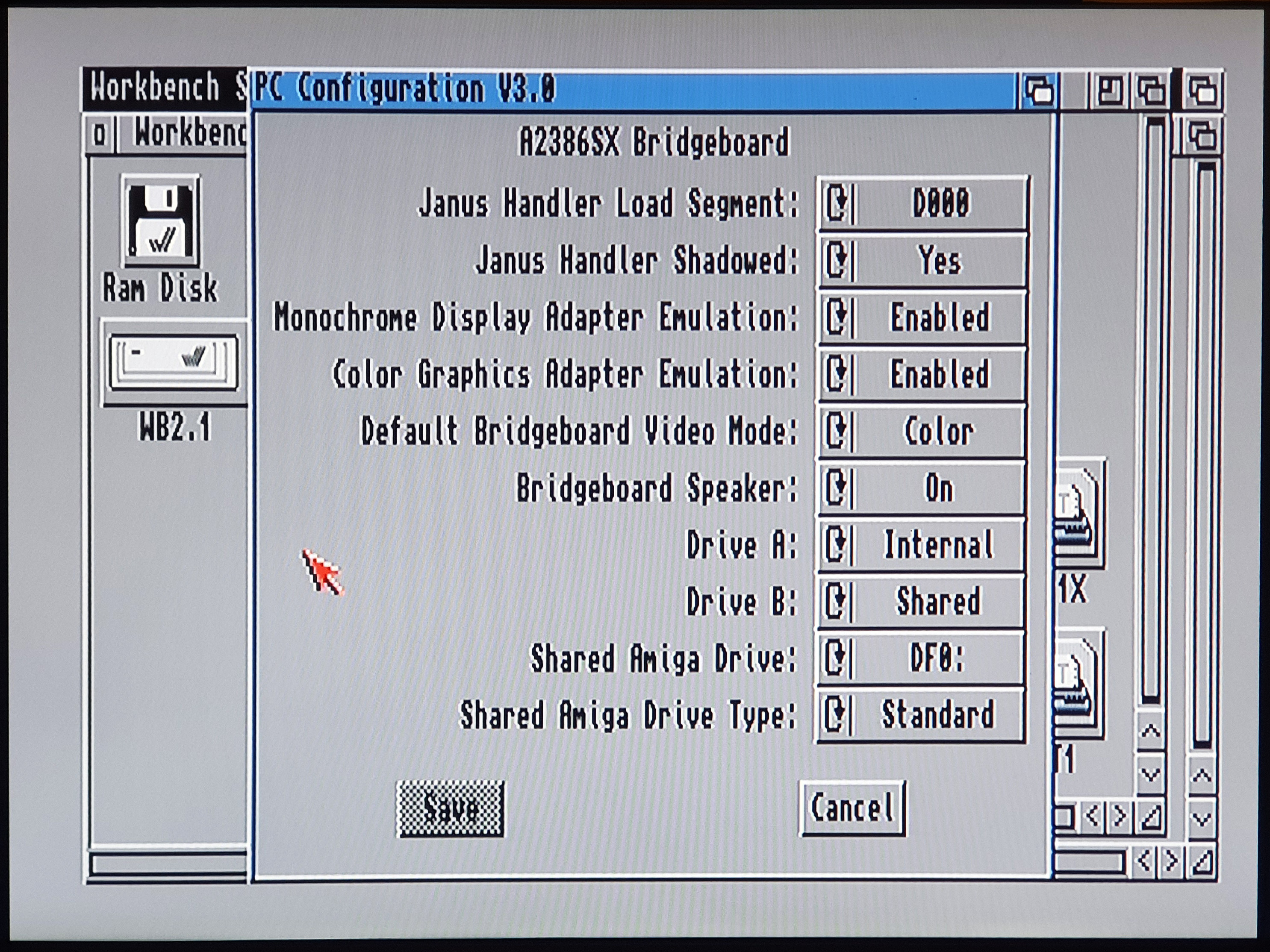The width and height of the screenshot is (1270, 952).
Task: Click the inner window size gadget
Action: click(1150, 817)
